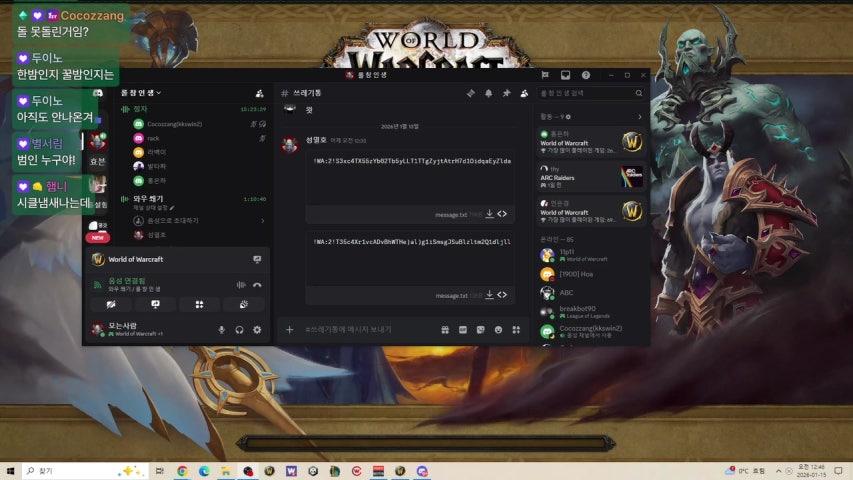Click the share screen button in voice panel

155,305
